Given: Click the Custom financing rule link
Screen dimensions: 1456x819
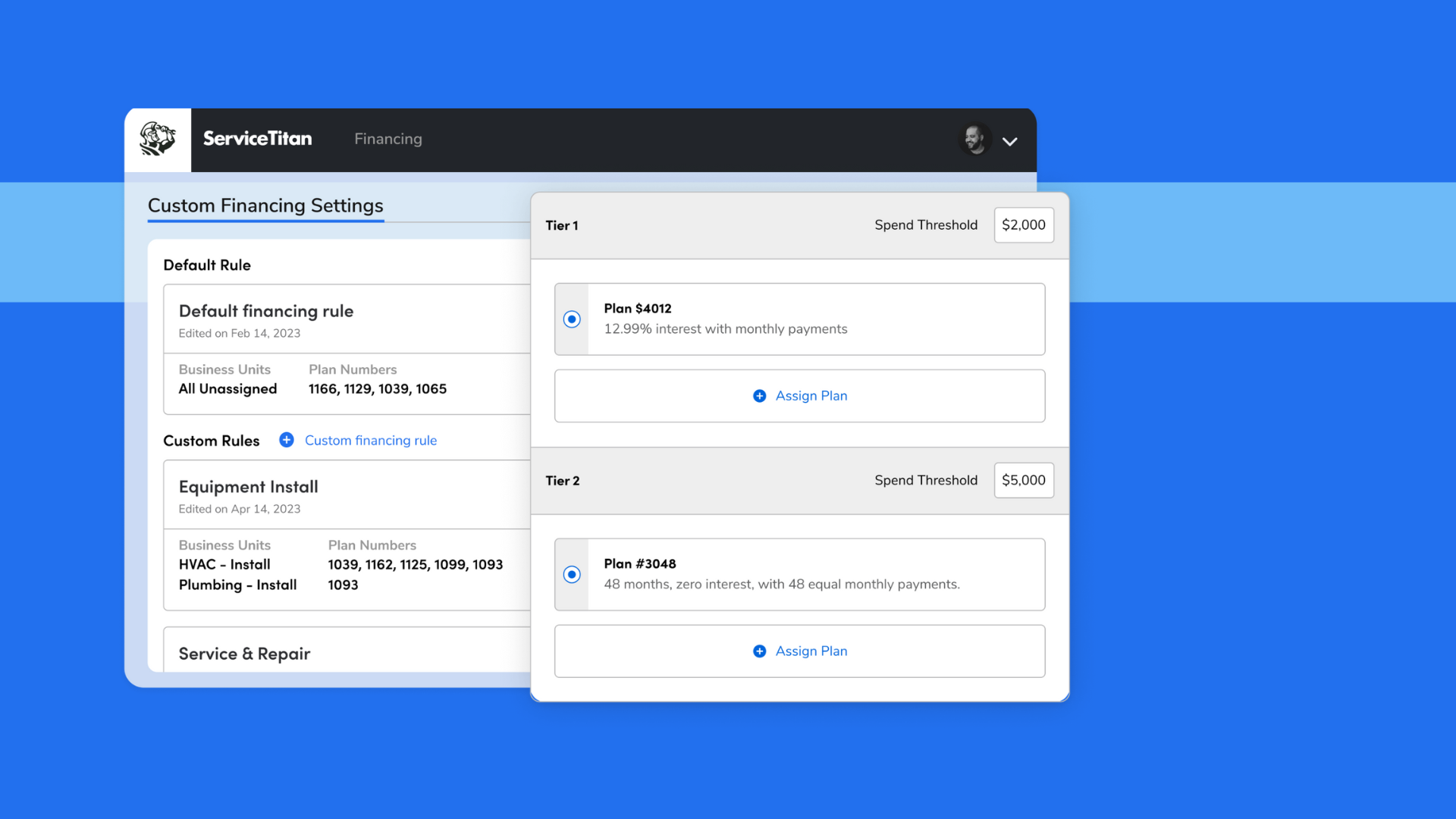Looking at the screenshot, I should click(x=370, y=441).
